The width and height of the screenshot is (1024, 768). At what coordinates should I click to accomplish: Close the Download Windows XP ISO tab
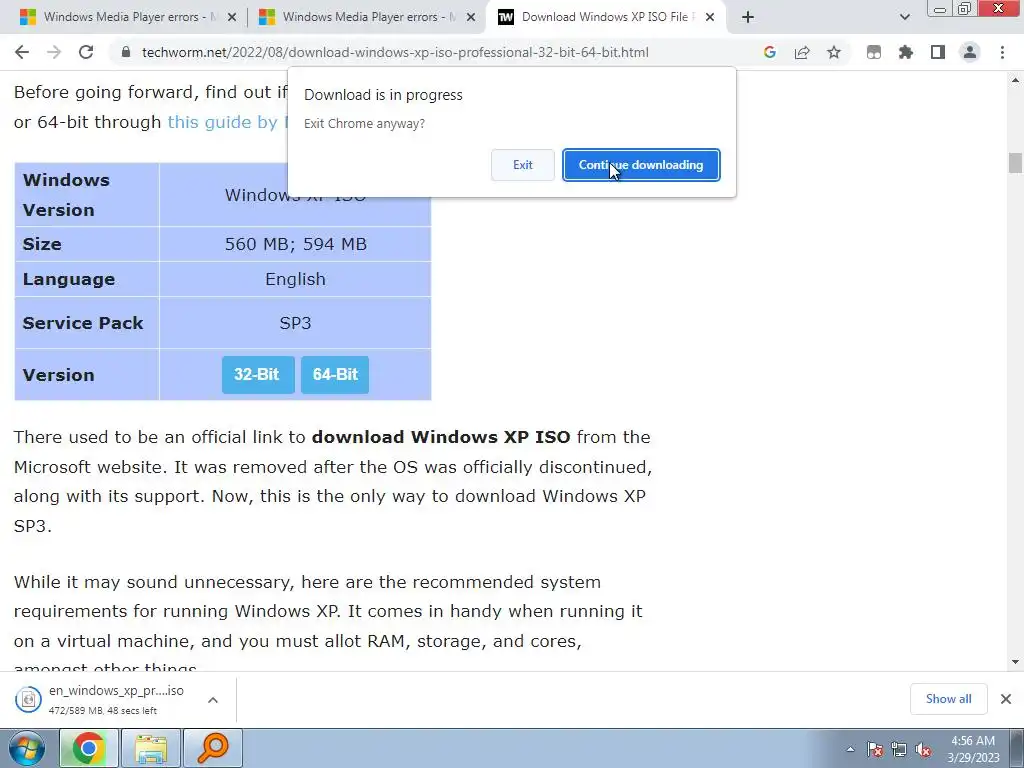pos(710,17)
